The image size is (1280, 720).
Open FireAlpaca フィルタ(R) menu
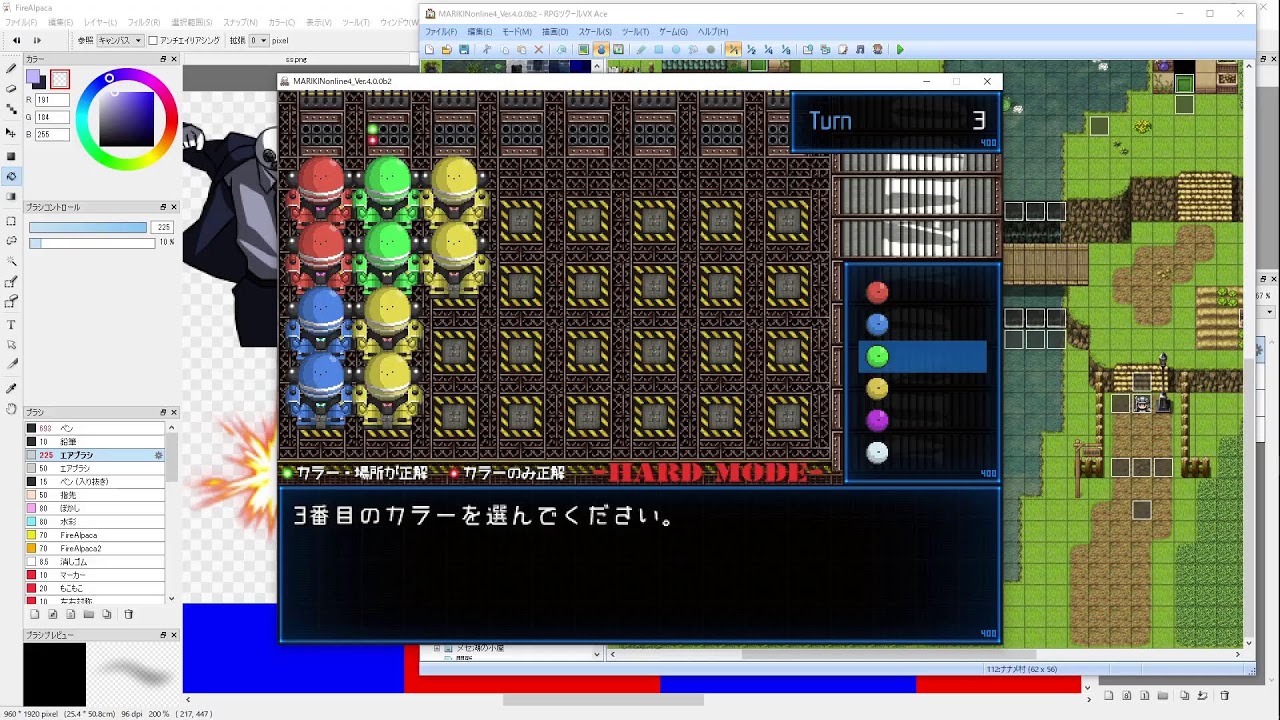[x=144, y=22]
